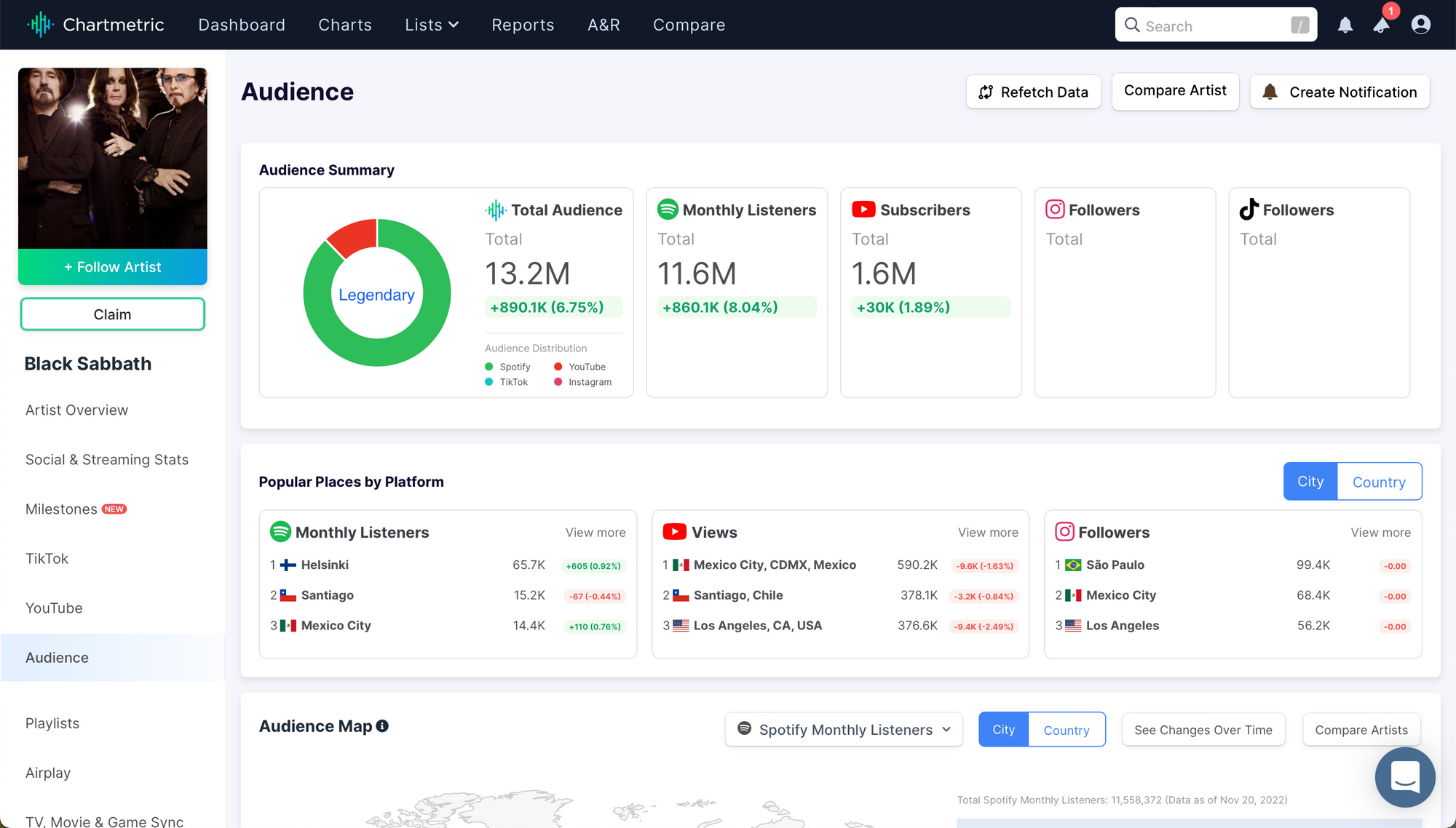Select the A&R menu tab
This screenshot has height=828, width=1456.
tap(605, 25)
